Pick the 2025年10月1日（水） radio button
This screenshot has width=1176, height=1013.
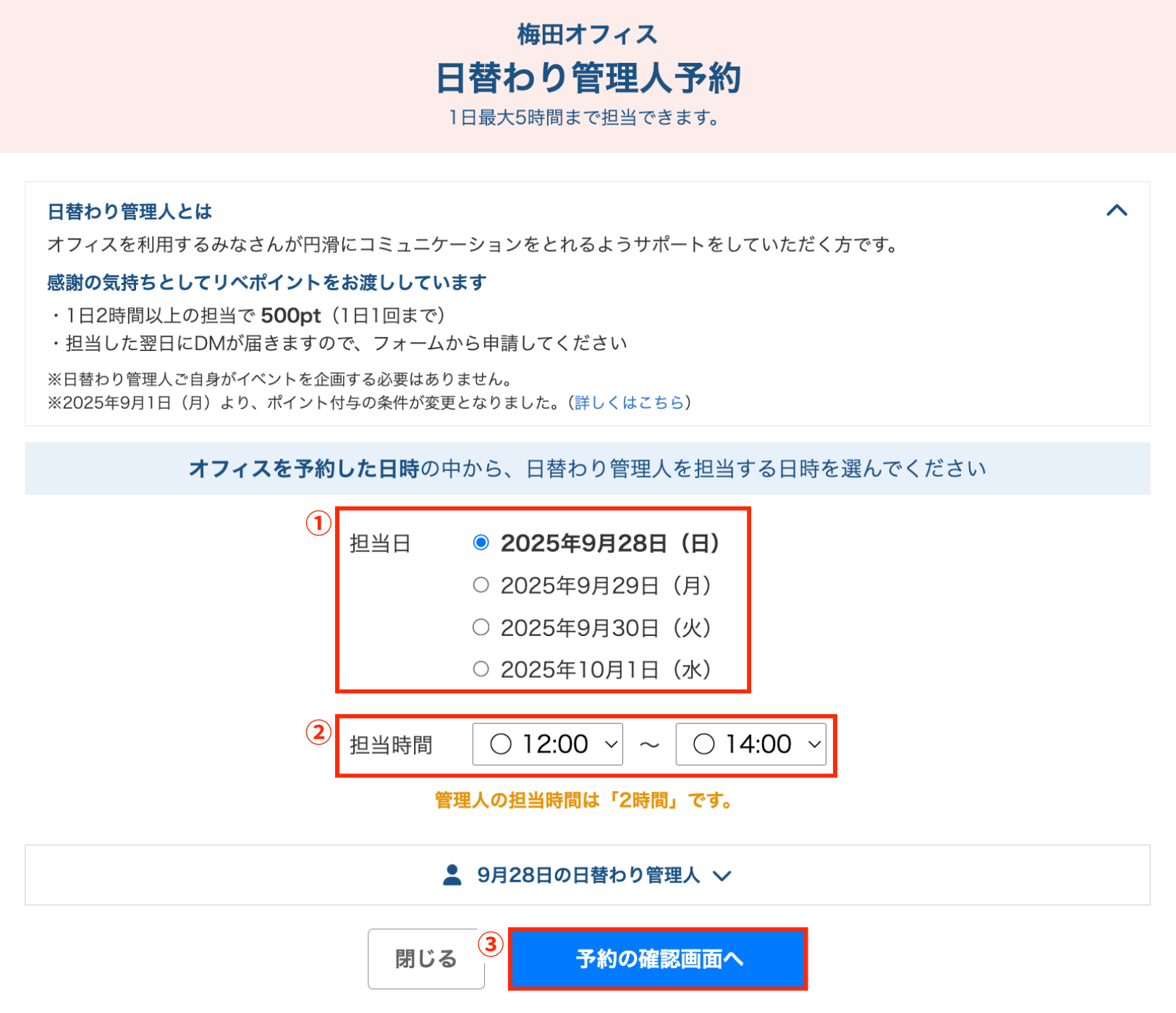point(481,669)
